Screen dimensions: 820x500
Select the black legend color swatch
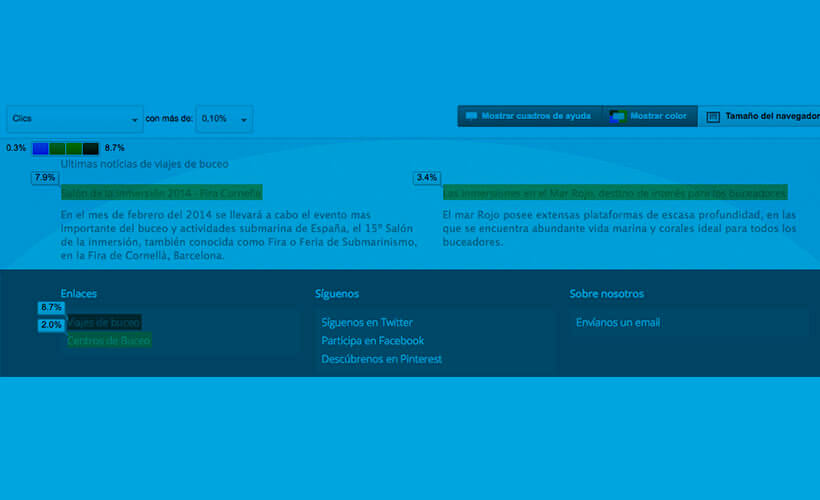pos(90,149)
